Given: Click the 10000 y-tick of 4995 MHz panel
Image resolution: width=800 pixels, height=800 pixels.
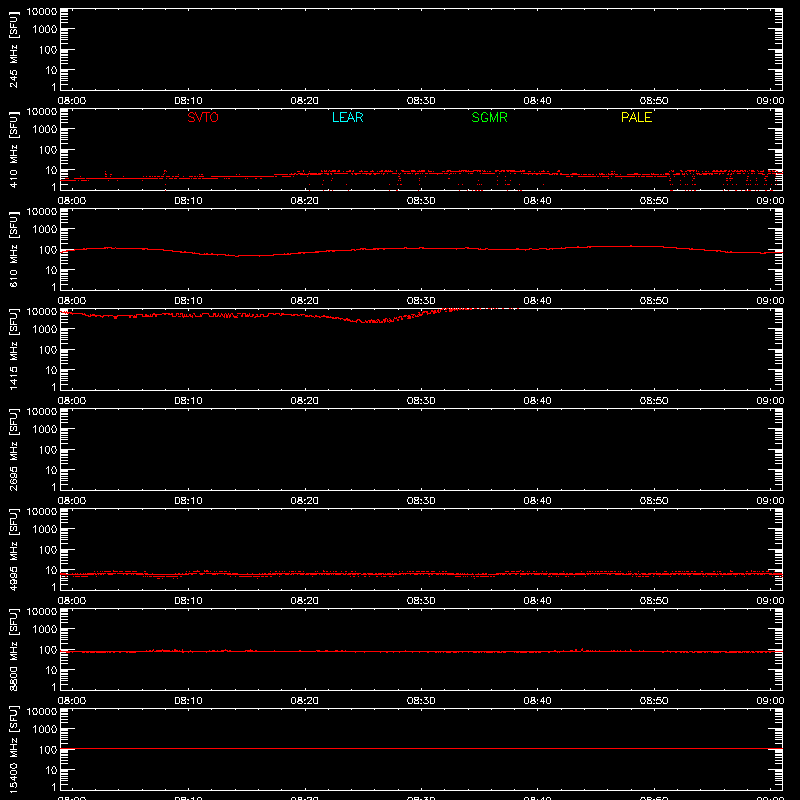Looking at the screenshot, I should [x=42, y=512].
